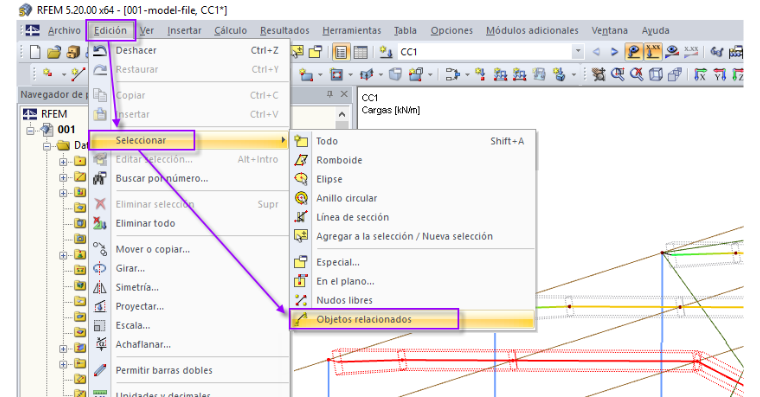Open dropdown next to new opening icon
Viewport: 760px width, 397px height.
(x=350, y=75)
